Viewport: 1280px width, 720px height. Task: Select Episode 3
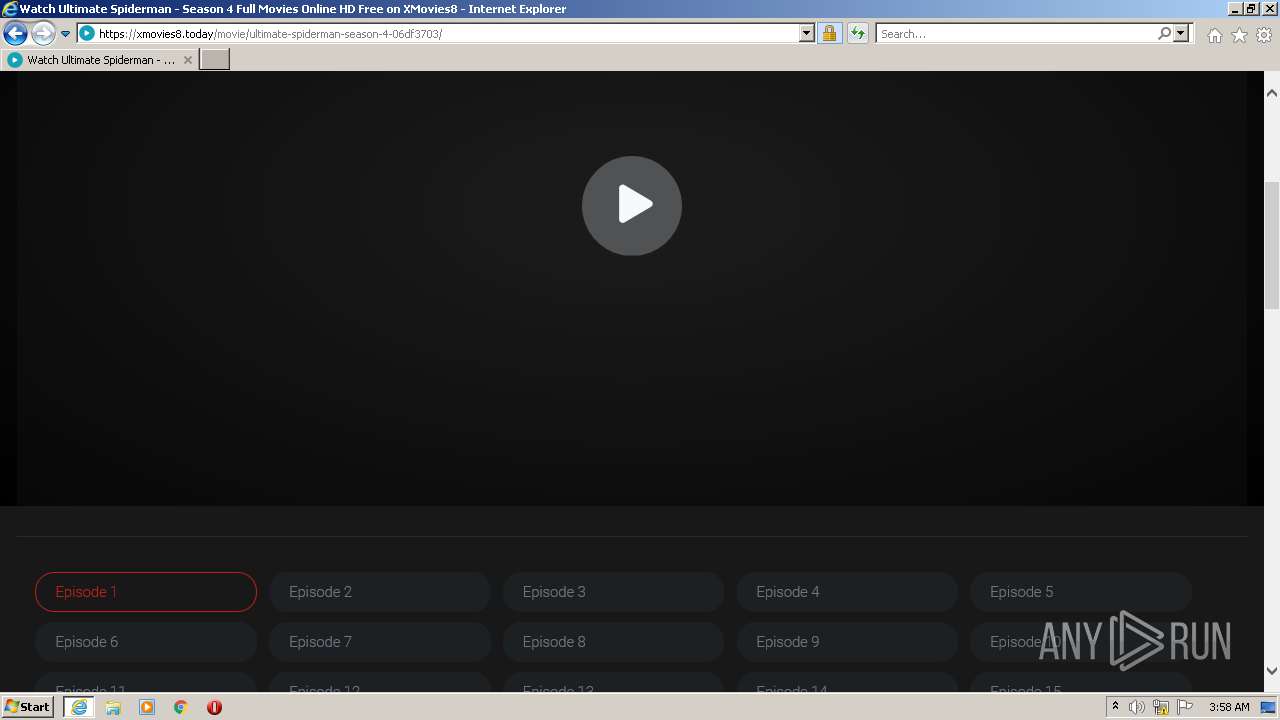click(x=613, y=592)
